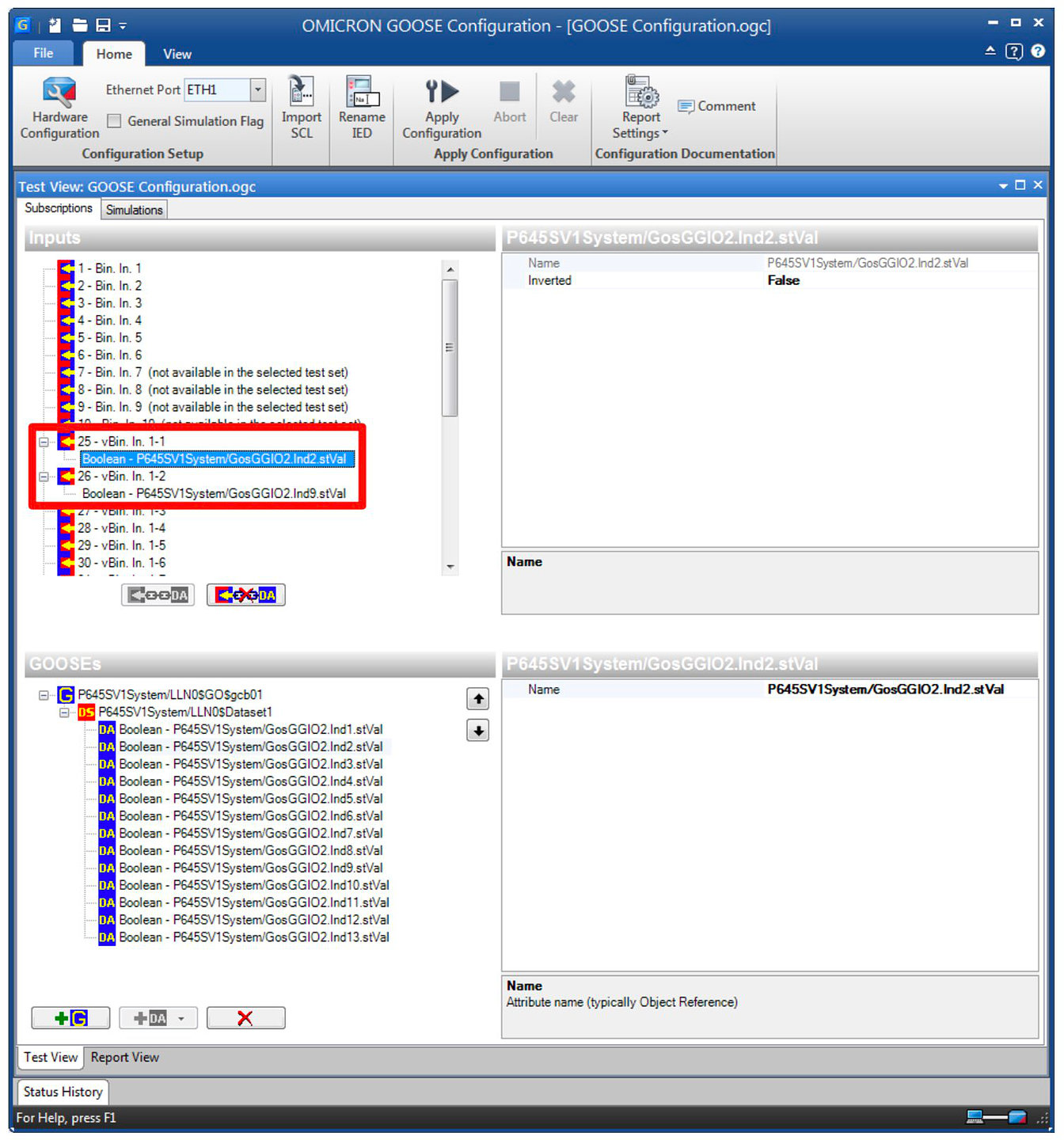Viewport: 1064px width, 1140px height.
Task: Click the unmap data attribute button
Action: (x=246, y=595)
